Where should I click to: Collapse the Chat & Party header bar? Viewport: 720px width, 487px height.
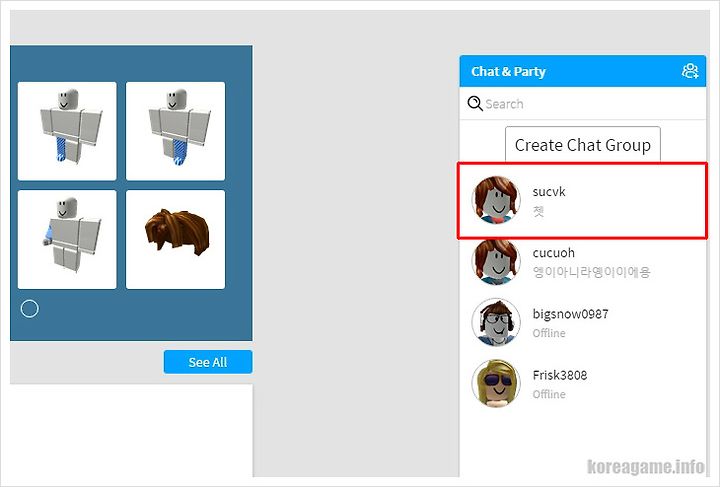582,71
